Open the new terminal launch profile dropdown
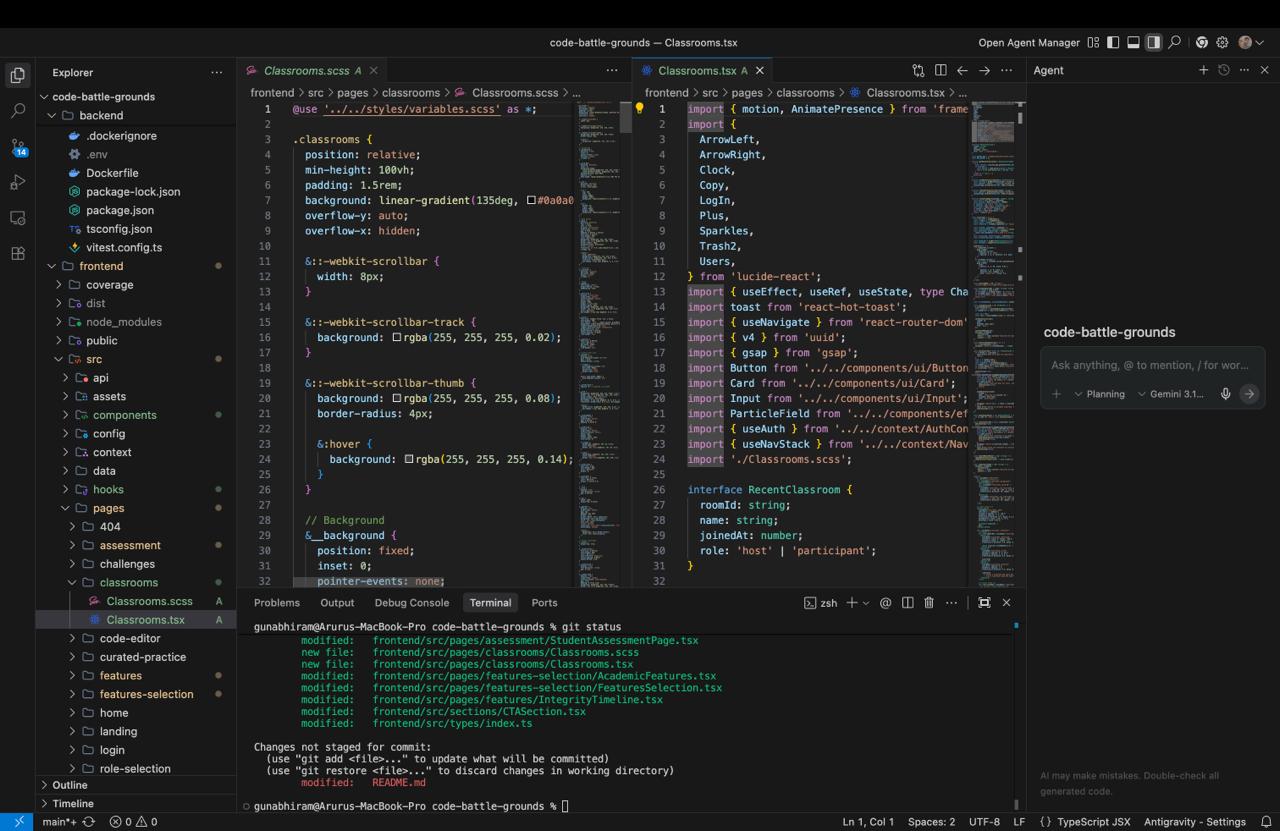The image size is (1280, 831). click(864, 603)
